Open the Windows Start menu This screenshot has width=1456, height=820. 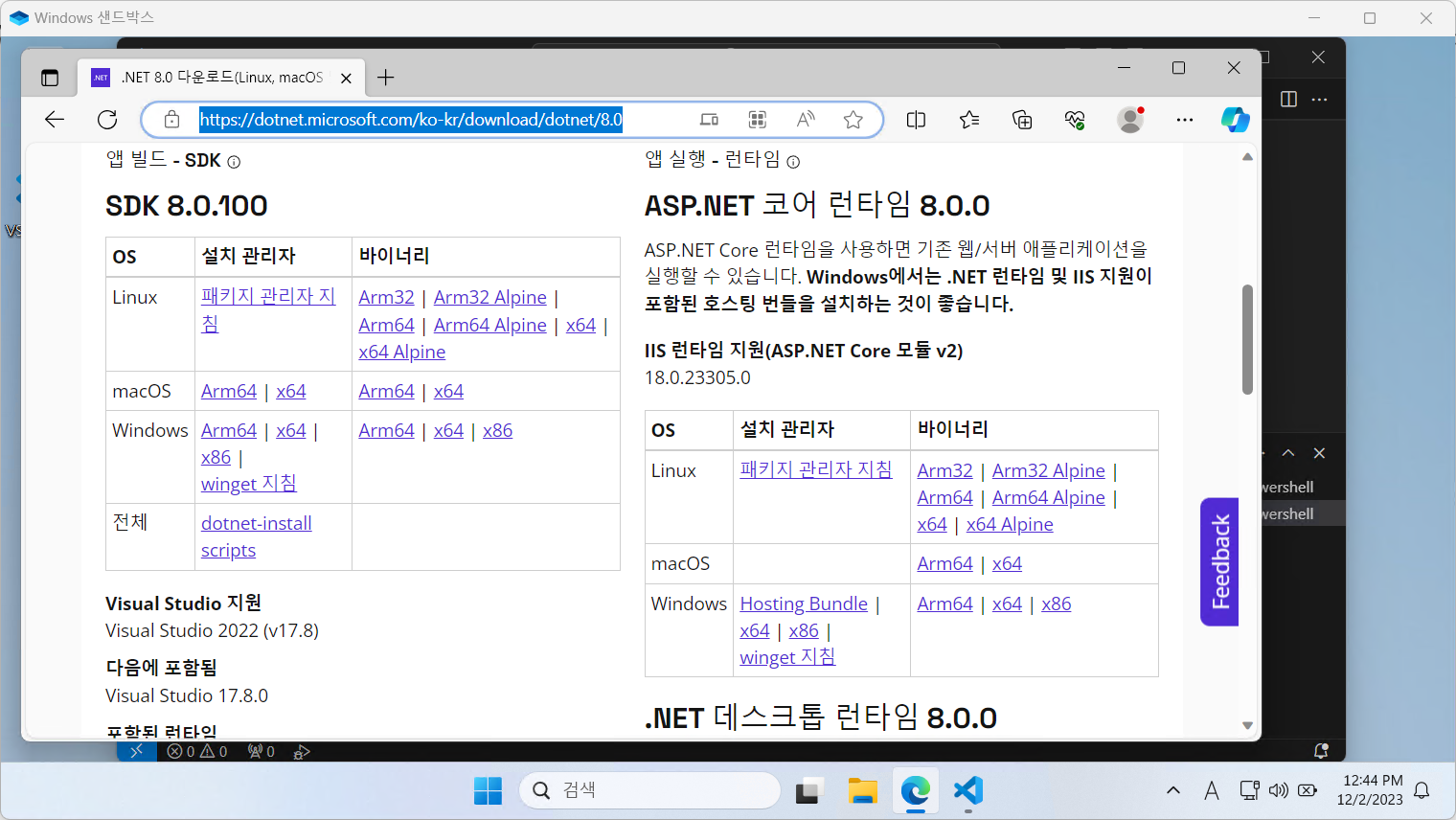[x=488, y=791]
